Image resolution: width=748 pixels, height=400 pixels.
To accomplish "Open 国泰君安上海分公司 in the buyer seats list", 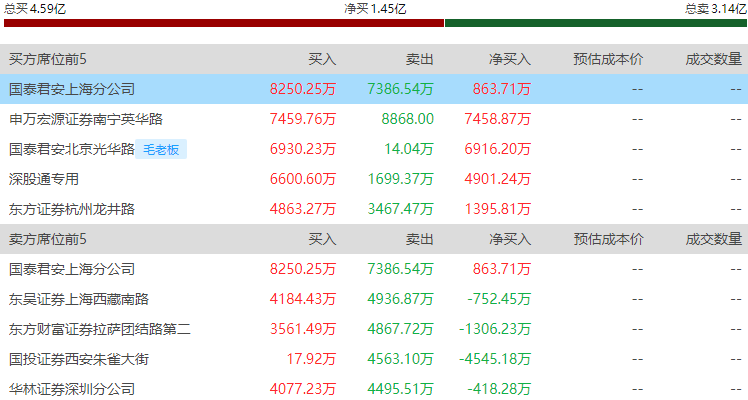I will 72,89.
